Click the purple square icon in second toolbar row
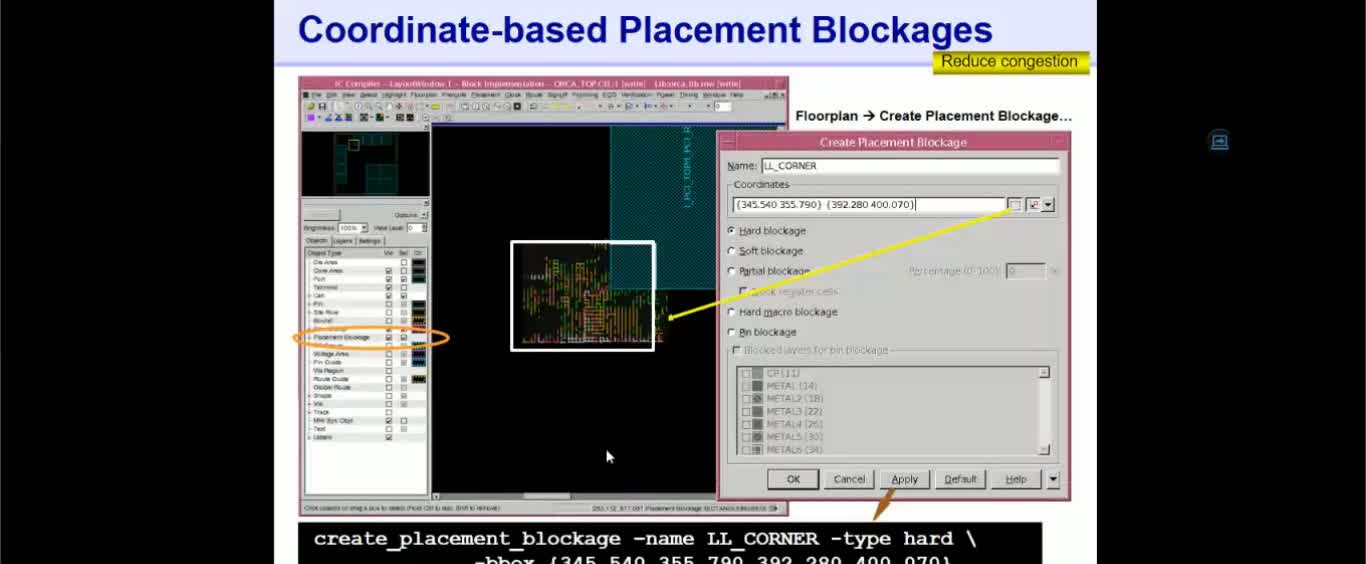The image size is (1366, 564). tap(311, 117)
